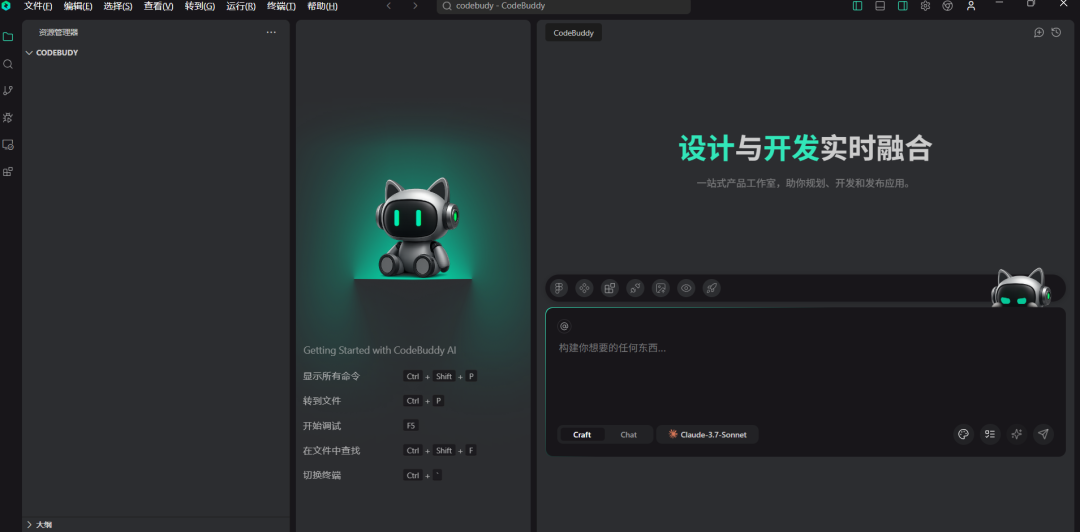Open the account user icon in title bar
The height and width of the screenshot is (532, 1080).
[970, 6]
